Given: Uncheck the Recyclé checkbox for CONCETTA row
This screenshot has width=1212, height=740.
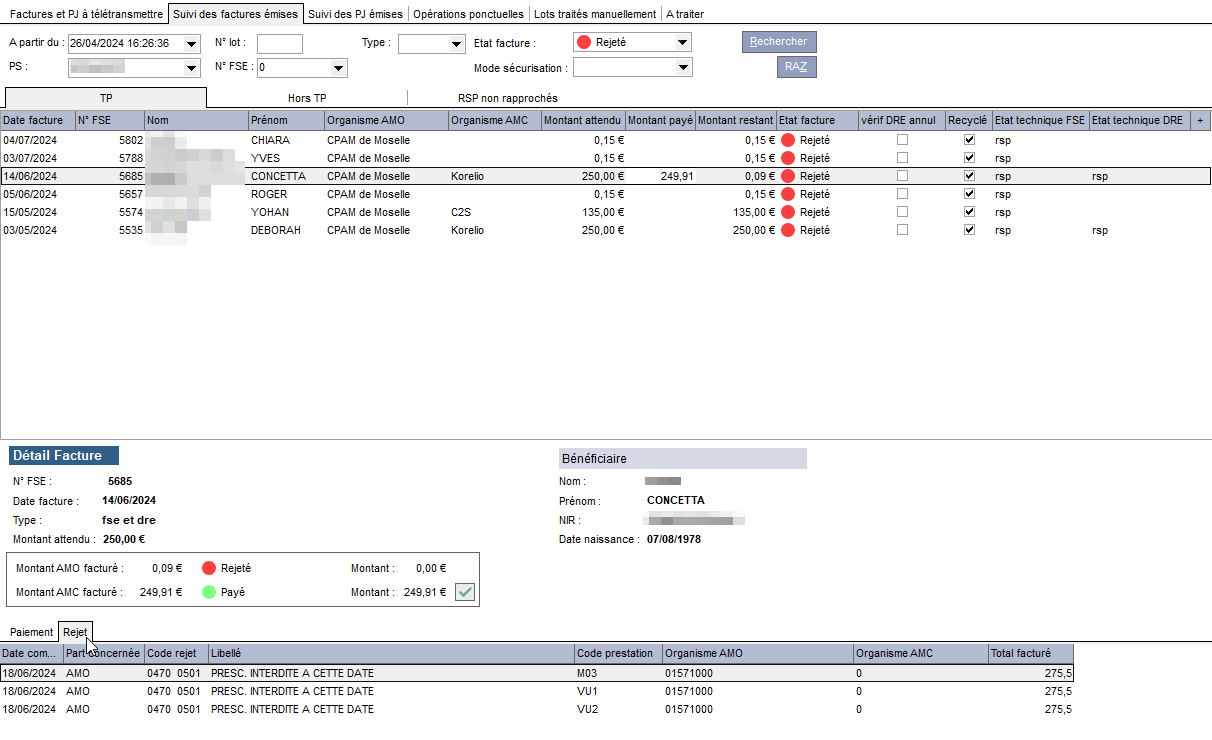Looking at the screenshot, I should (969, 176).
